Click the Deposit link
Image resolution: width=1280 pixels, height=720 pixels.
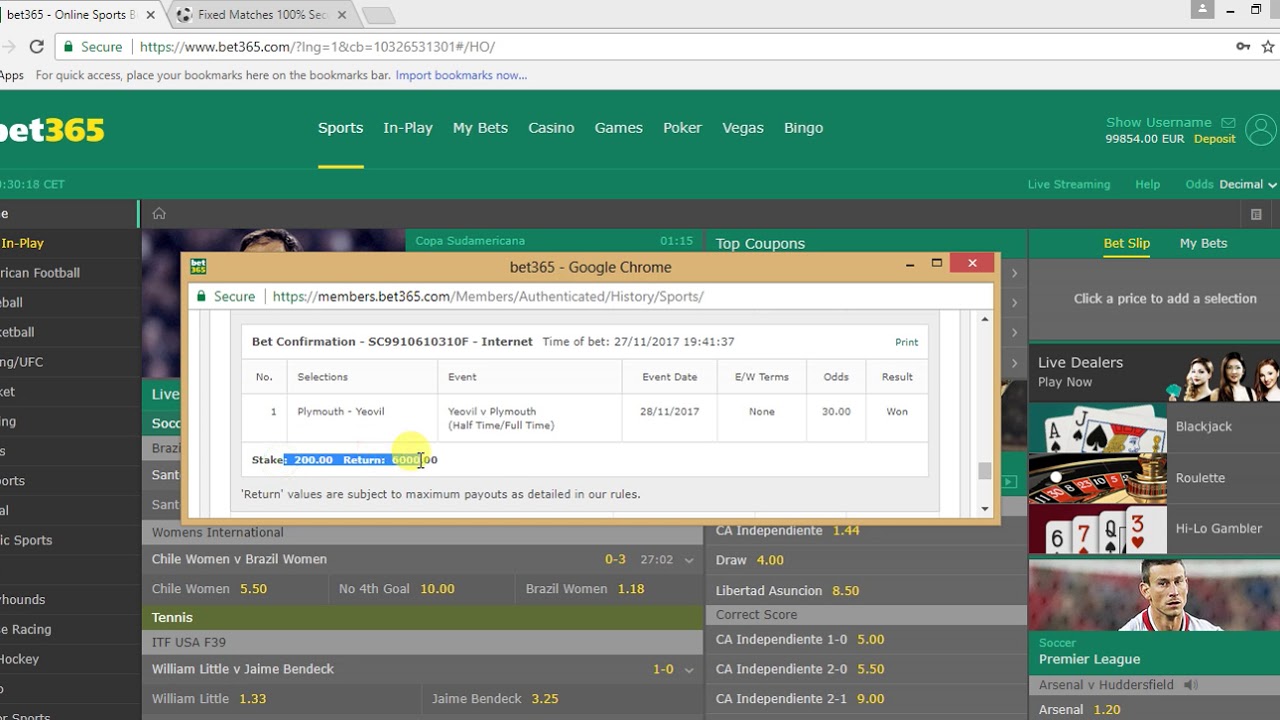click(1215, 139)
